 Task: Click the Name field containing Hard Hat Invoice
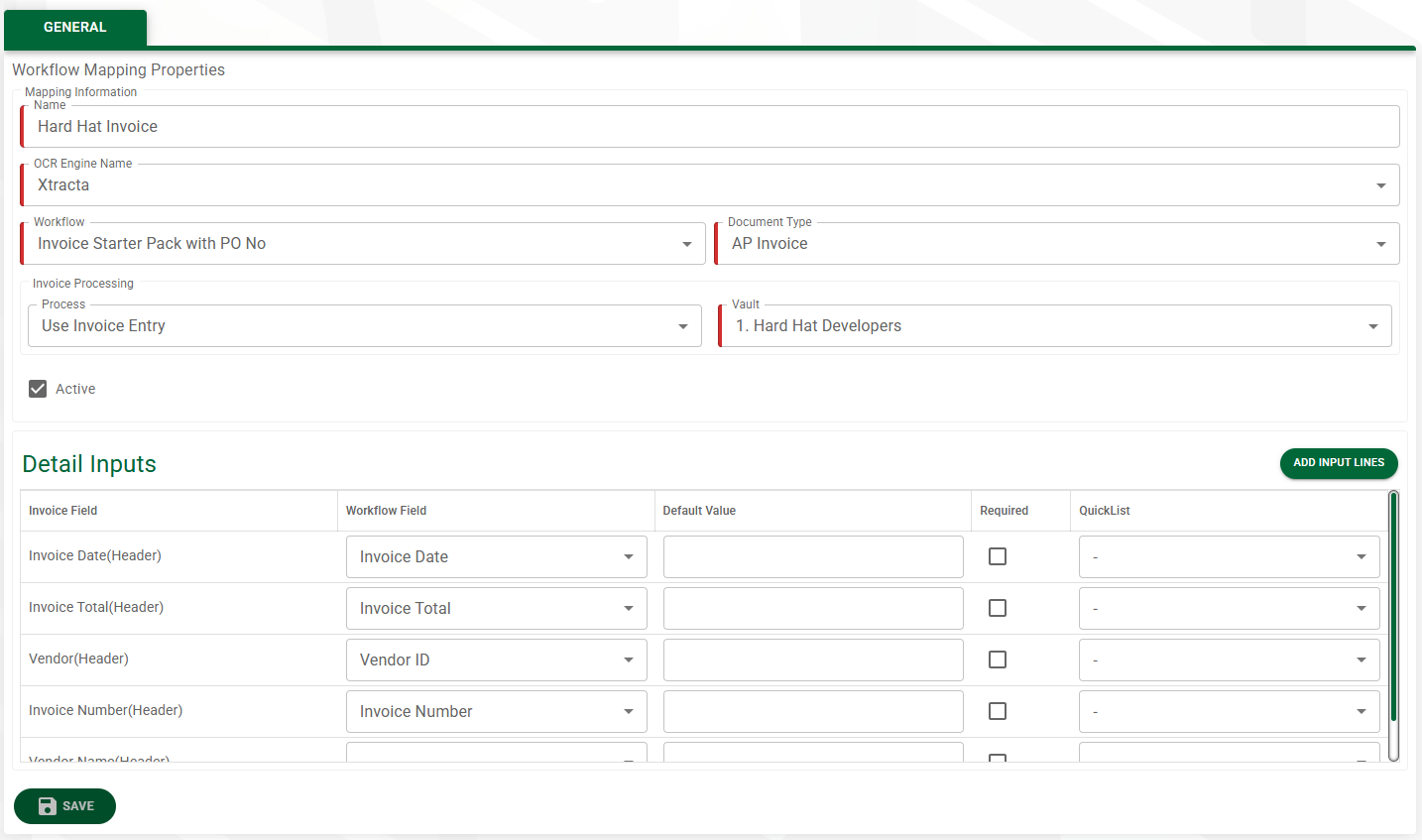coord(710,127)
